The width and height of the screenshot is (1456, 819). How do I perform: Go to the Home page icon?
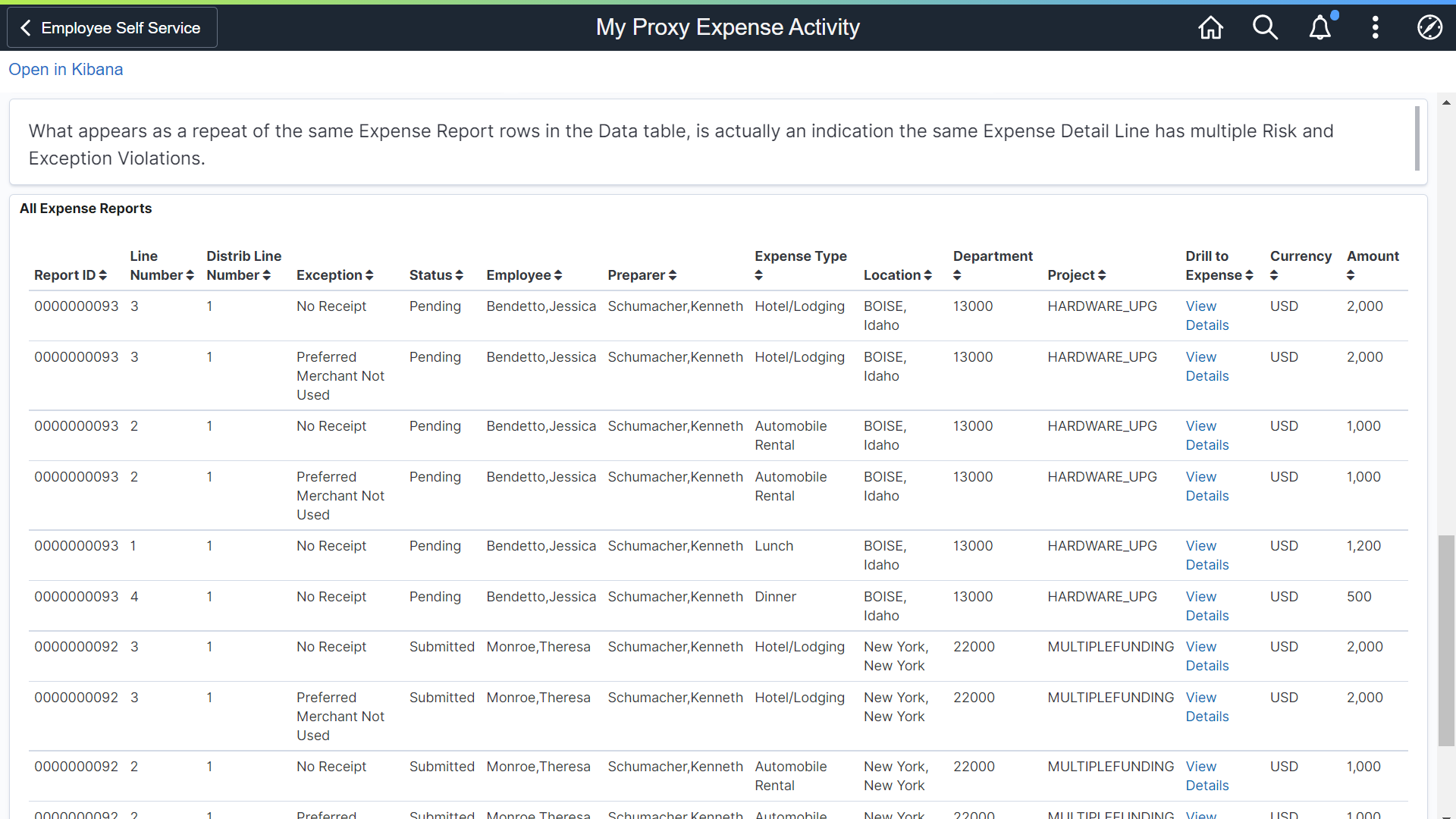tap(1210, 28)
